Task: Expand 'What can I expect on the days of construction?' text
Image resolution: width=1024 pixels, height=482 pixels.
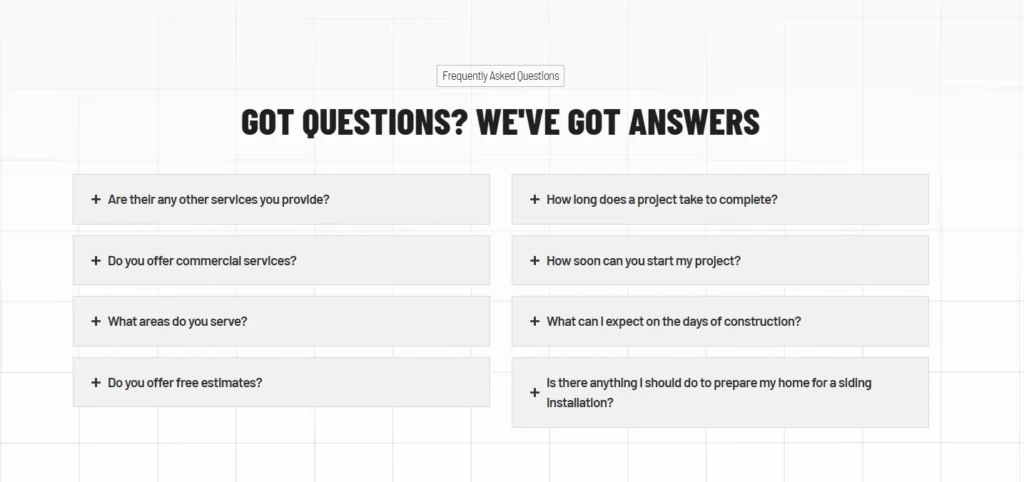Action: coord(674,321)
